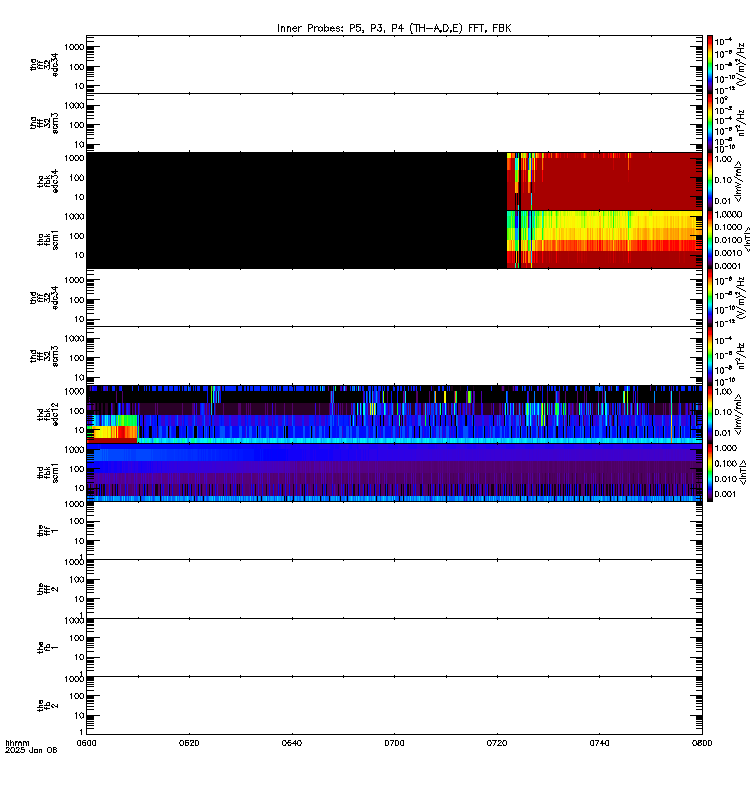The width and height of the screenshot is (750, 800).
Task: Click the 0800 time axis label
Action: pyautogui.click(x=702, y=743)
